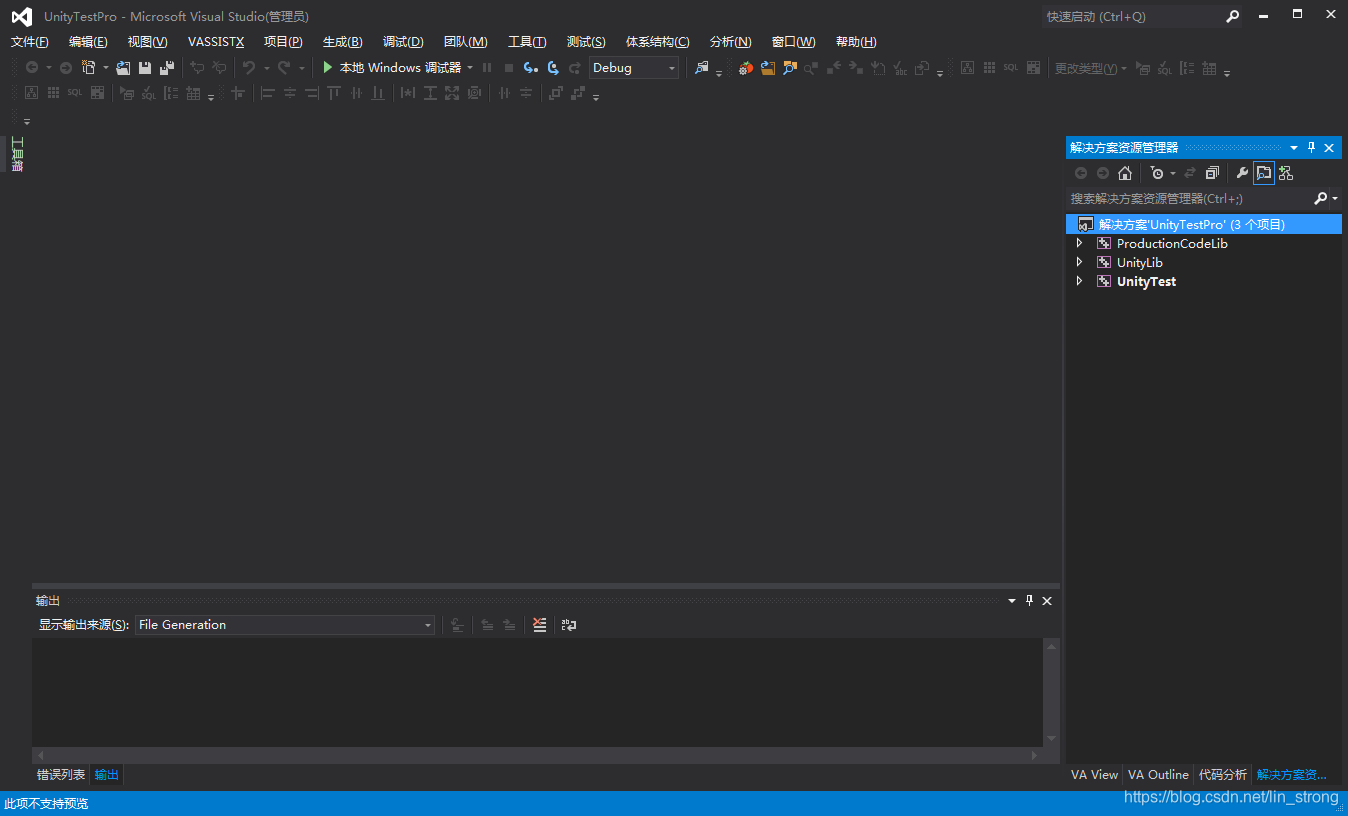
Task: Switch to the 输出 tab
Action: (107, 775)
